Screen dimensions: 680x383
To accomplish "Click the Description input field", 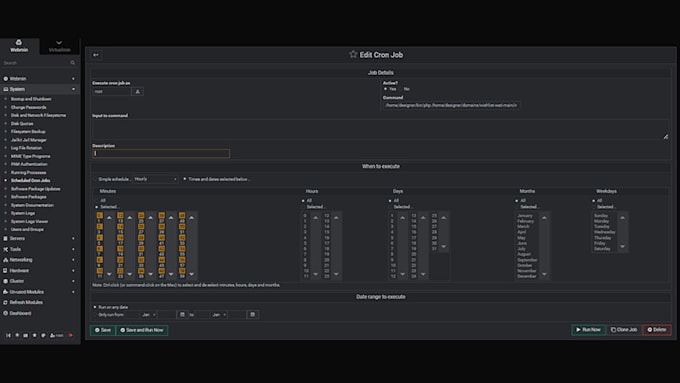I will pos(161,153).
